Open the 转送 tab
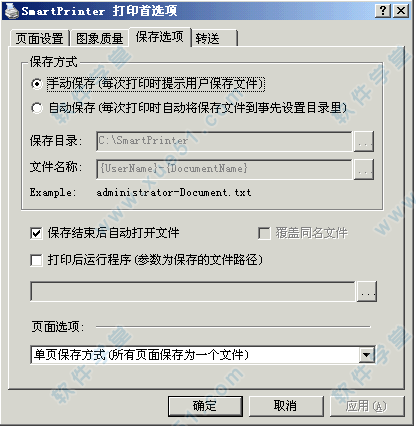 [215, 38]
